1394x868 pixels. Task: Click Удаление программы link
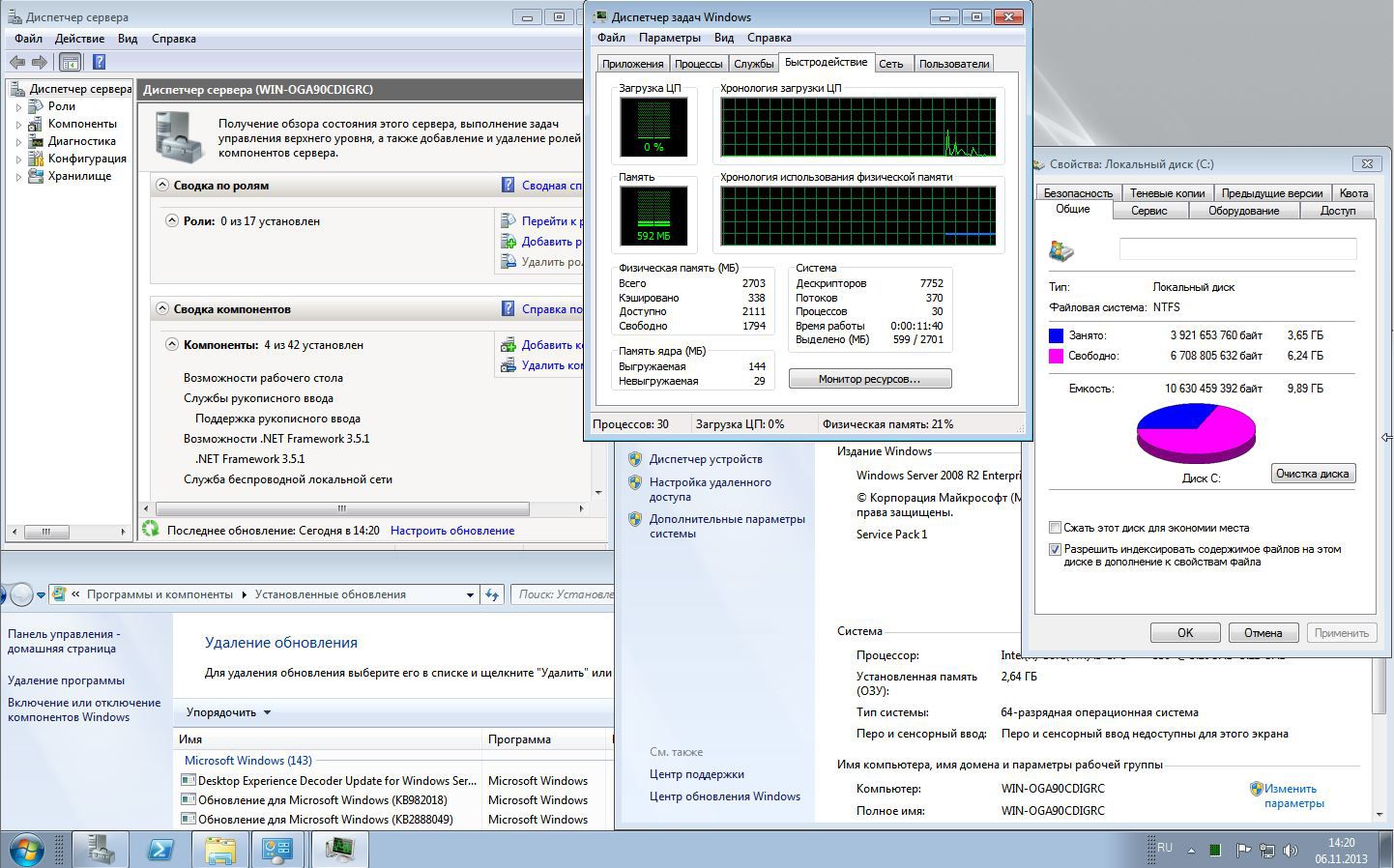(x=66, y=680)
